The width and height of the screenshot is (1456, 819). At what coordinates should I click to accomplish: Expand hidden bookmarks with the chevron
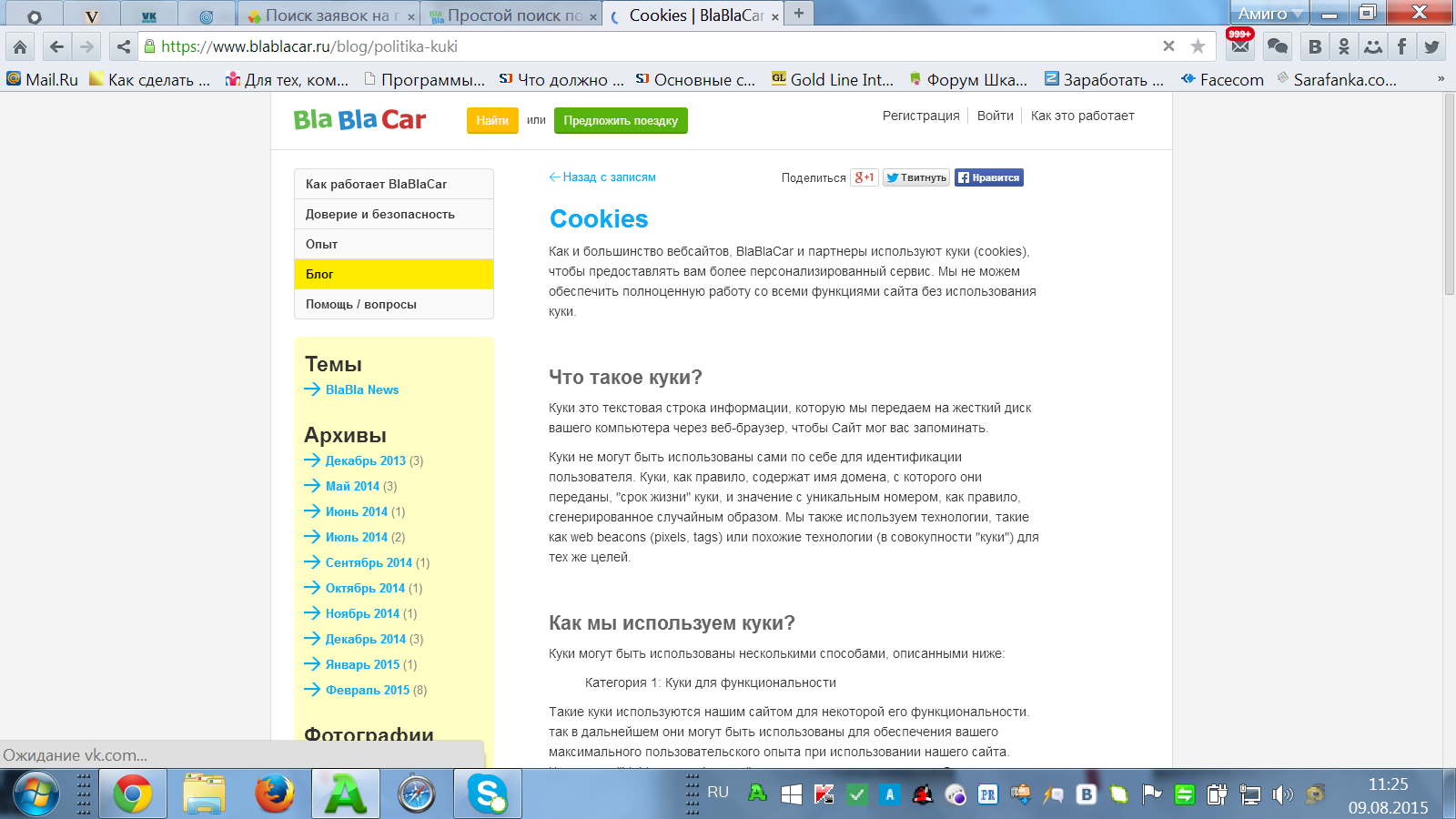(x=1441, y=79)
